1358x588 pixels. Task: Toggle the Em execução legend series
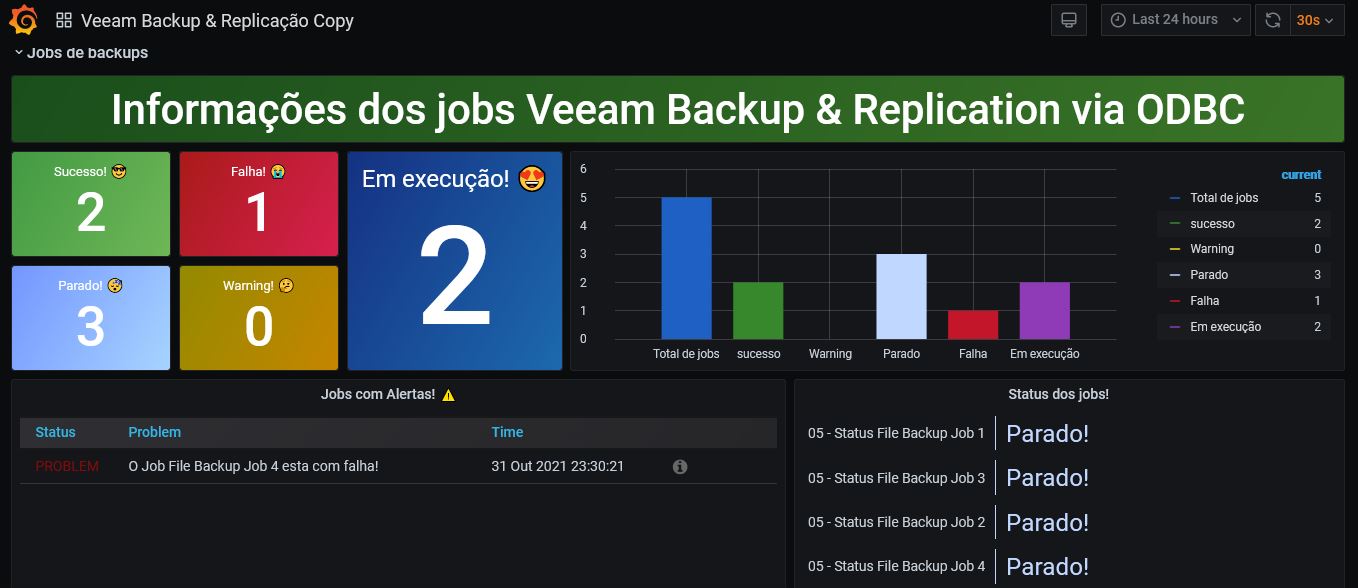click(x=1225, y=327)
